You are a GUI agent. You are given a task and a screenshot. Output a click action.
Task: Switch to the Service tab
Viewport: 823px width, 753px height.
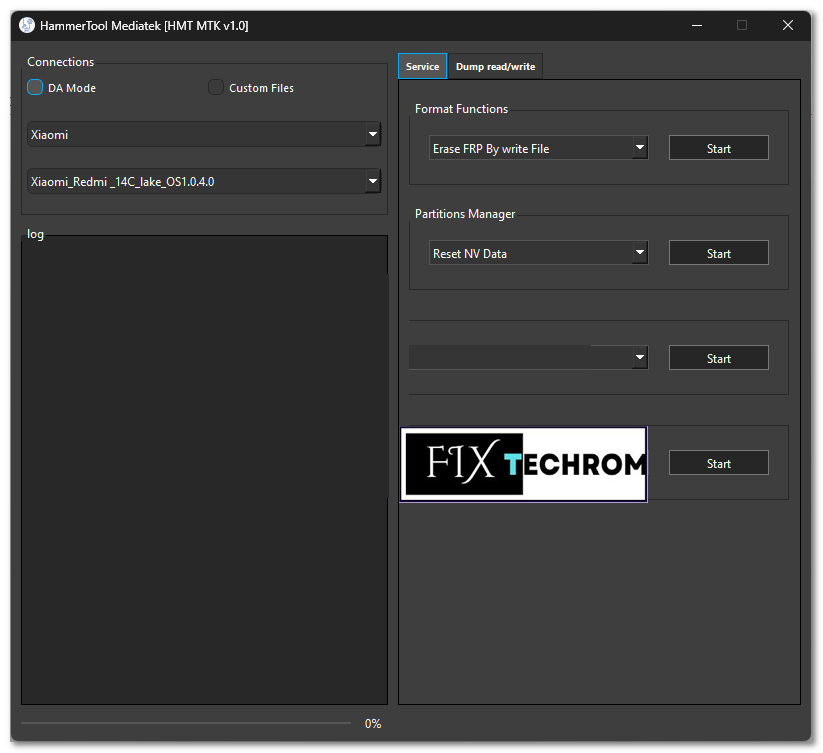tap(423, 67)
